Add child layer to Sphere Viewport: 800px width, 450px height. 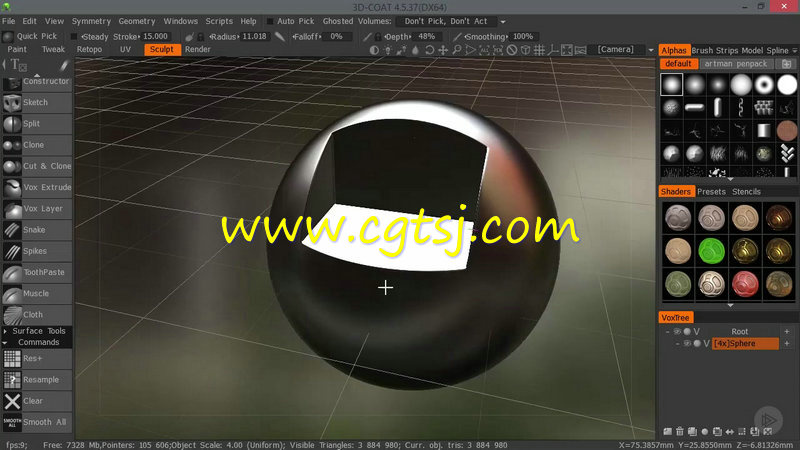(x=787, y=344)
